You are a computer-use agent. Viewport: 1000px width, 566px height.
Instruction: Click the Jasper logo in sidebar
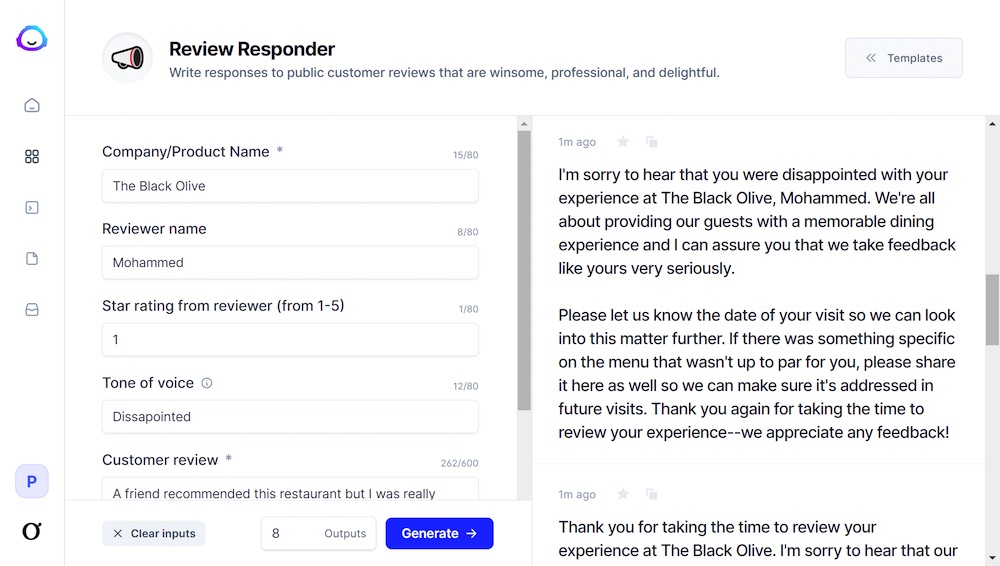pyautogui.click(x=31, y=39)
